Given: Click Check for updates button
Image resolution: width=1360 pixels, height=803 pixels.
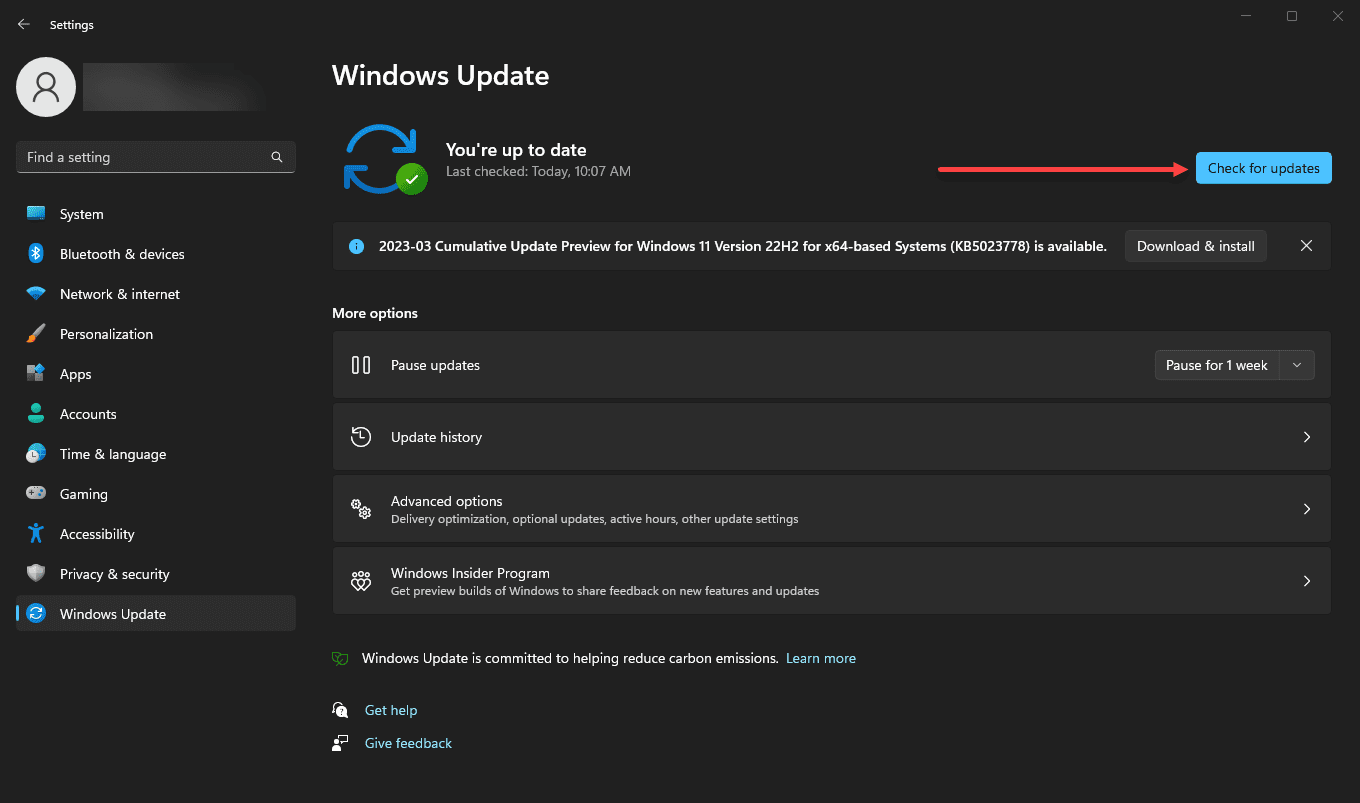Looking at the screenshot, I should (1264, 168).
